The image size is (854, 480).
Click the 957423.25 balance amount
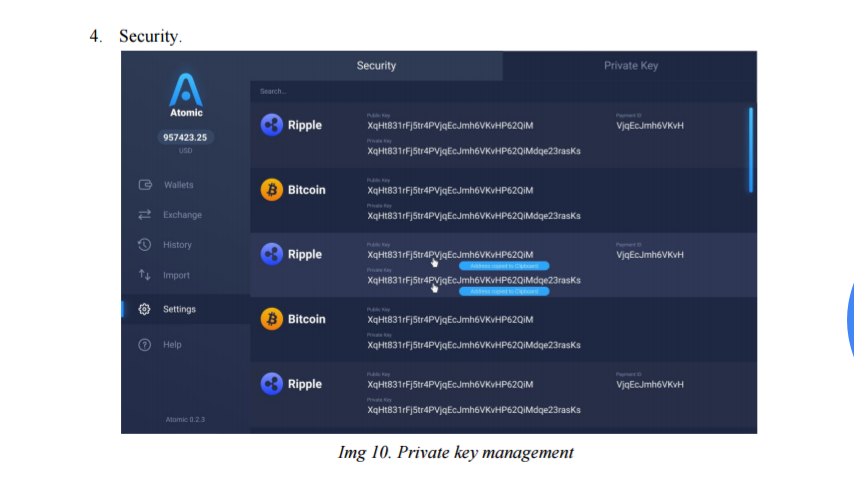click(185, 137)
